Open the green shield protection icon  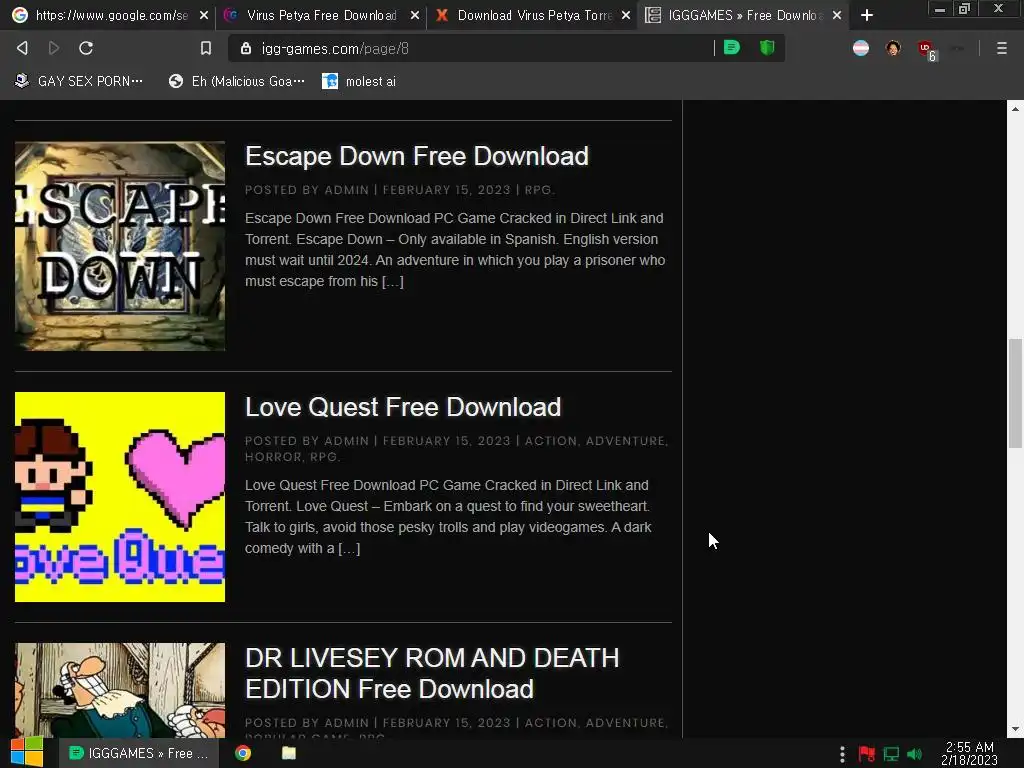[767, 48]
